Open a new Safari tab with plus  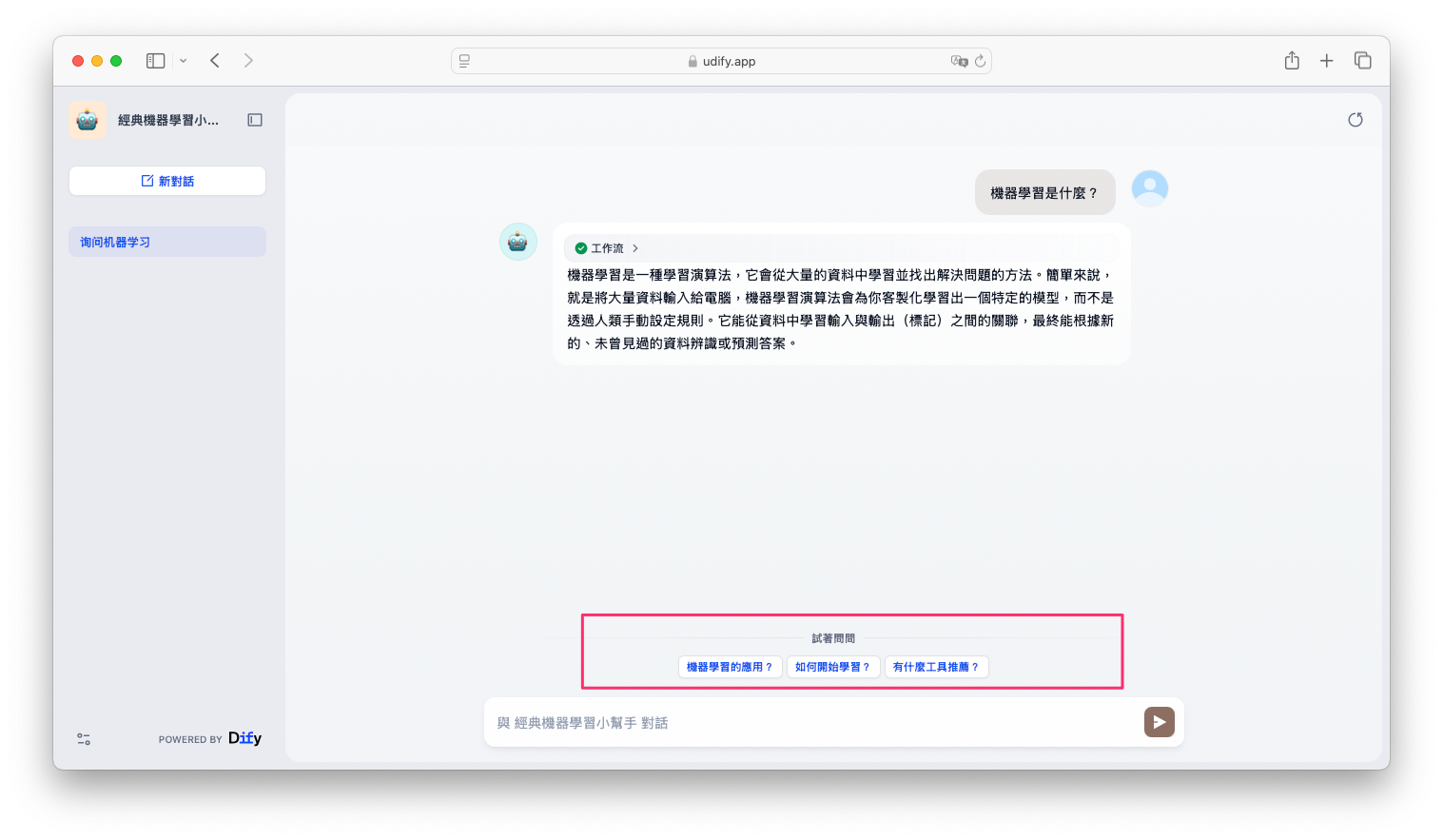(1326, 61)
